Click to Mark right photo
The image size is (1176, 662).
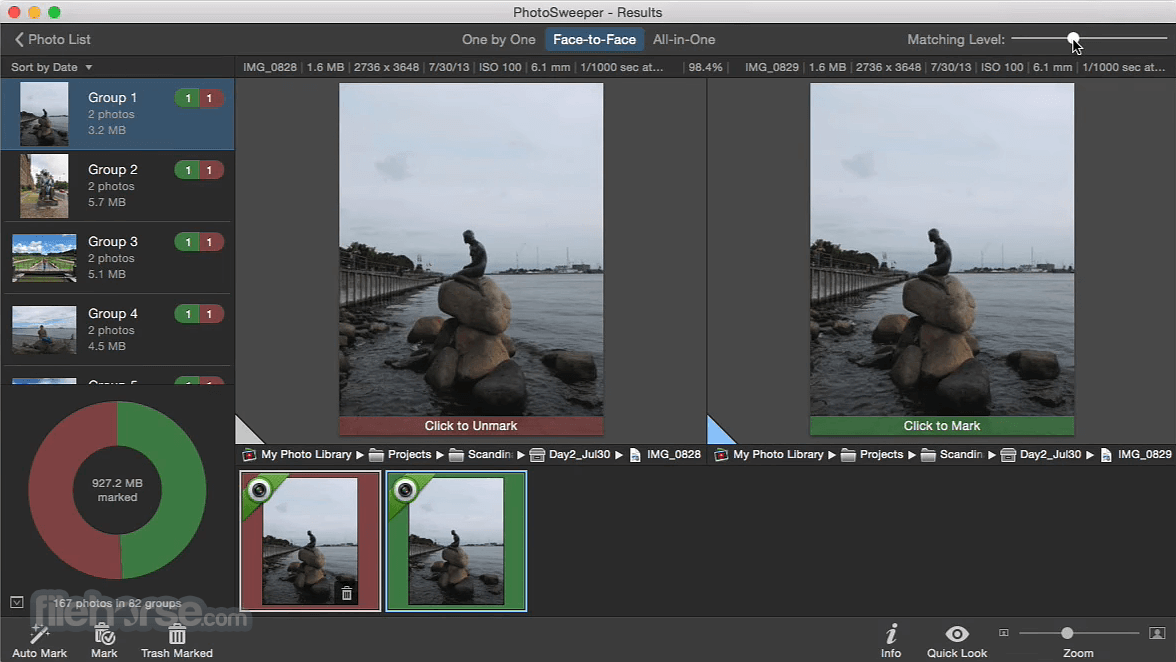942,426
